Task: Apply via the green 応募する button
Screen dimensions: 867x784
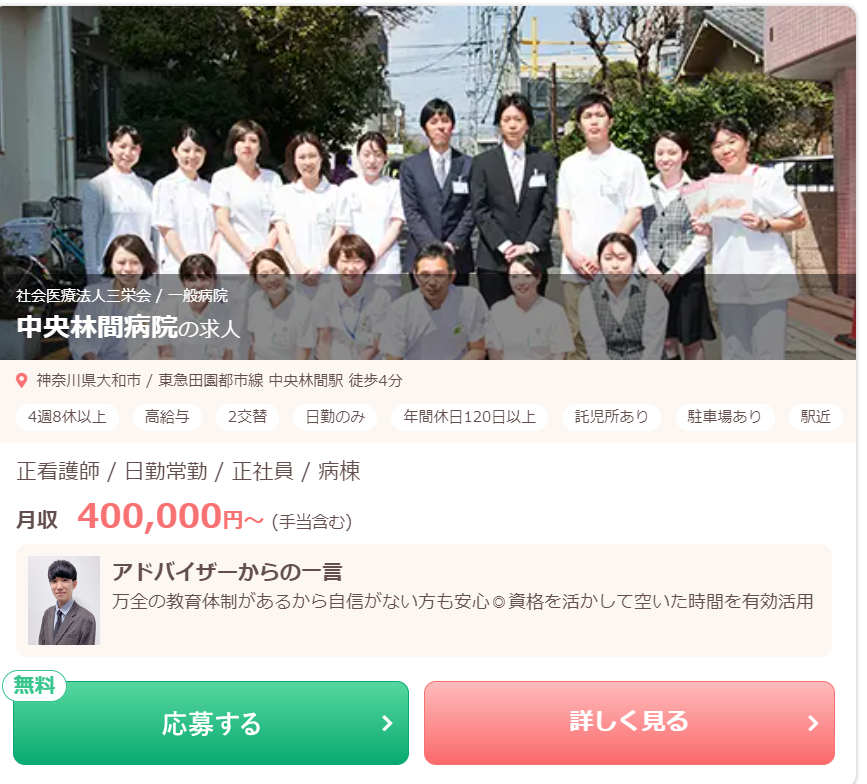Action: 211,723
